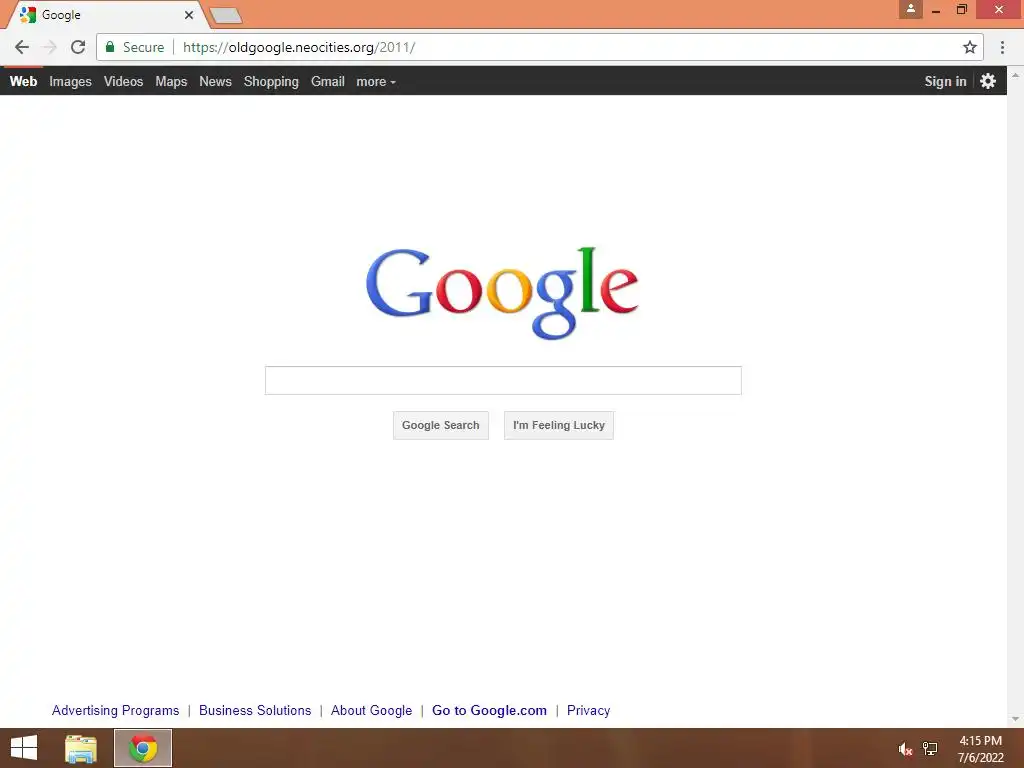The height and width of the screenshot is (768, 1024).
Task: Open the Windows Start button
Action: coord(24,748)
